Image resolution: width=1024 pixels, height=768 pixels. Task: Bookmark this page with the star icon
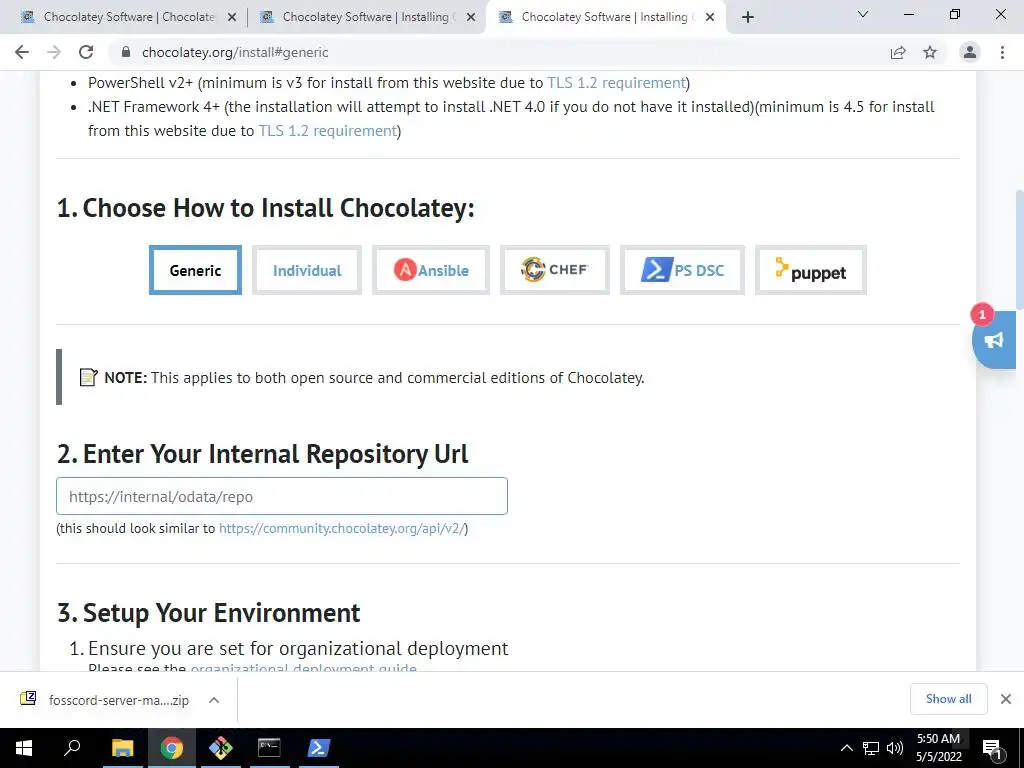(930, 52)
